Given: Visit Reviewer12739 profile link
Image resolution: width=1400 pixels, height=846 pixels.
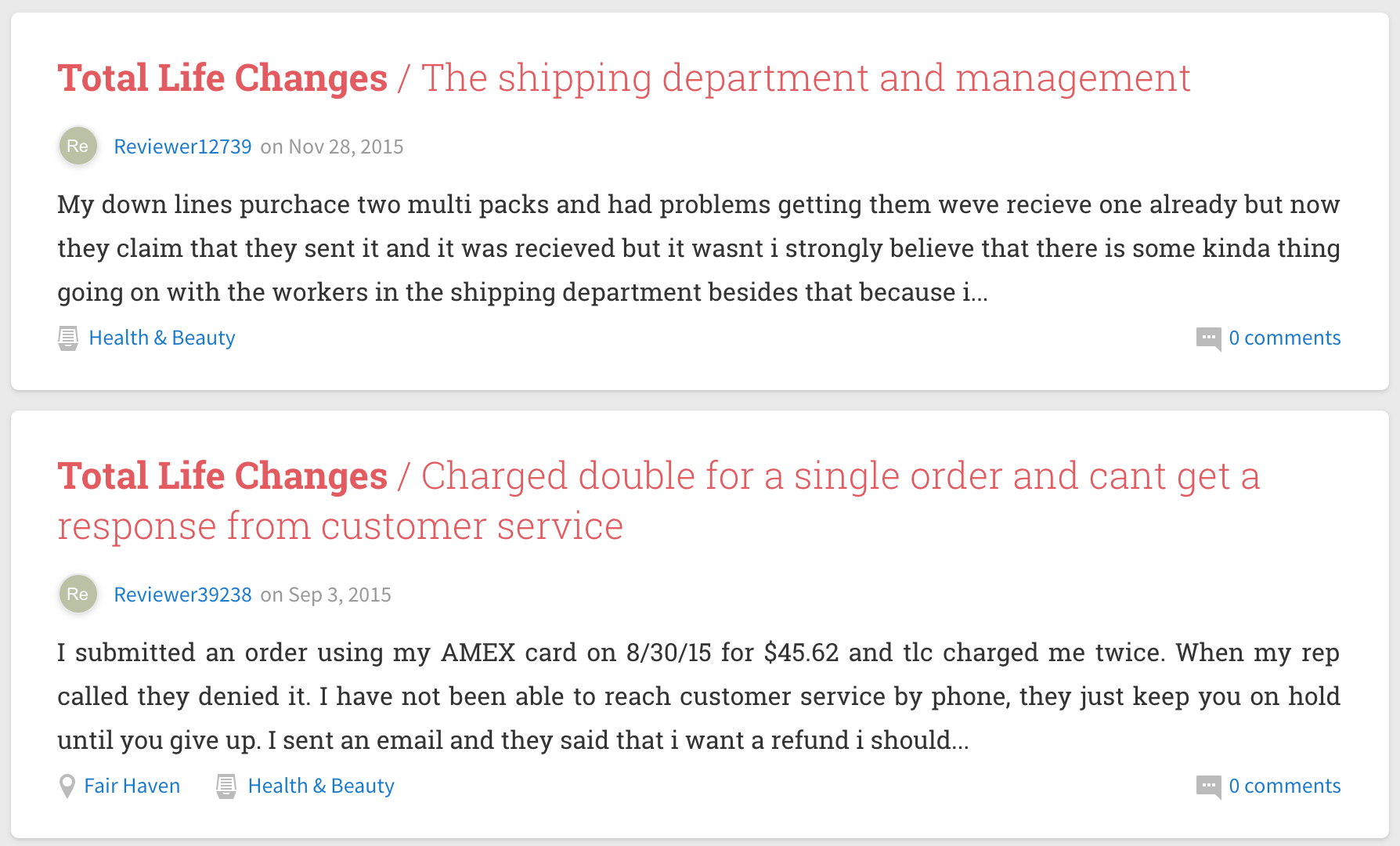Looking at the screenshot, I should click(182, 146).
